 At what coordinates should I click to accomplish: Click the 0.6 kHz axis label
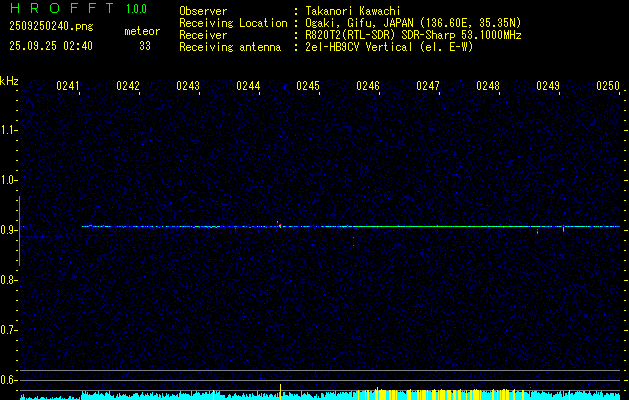8,380
